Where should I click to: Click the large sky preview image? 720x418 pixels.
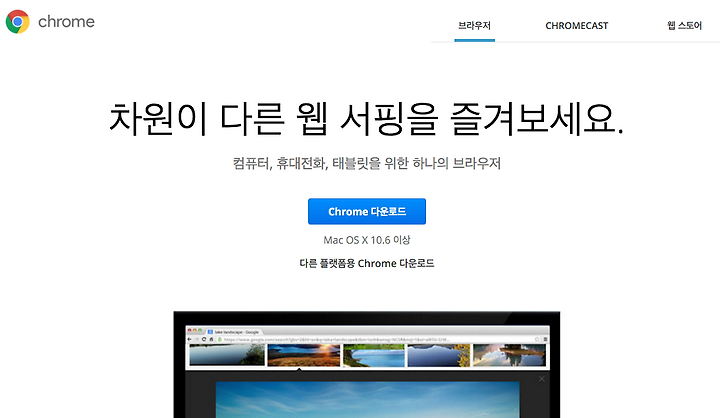point(367,400)
